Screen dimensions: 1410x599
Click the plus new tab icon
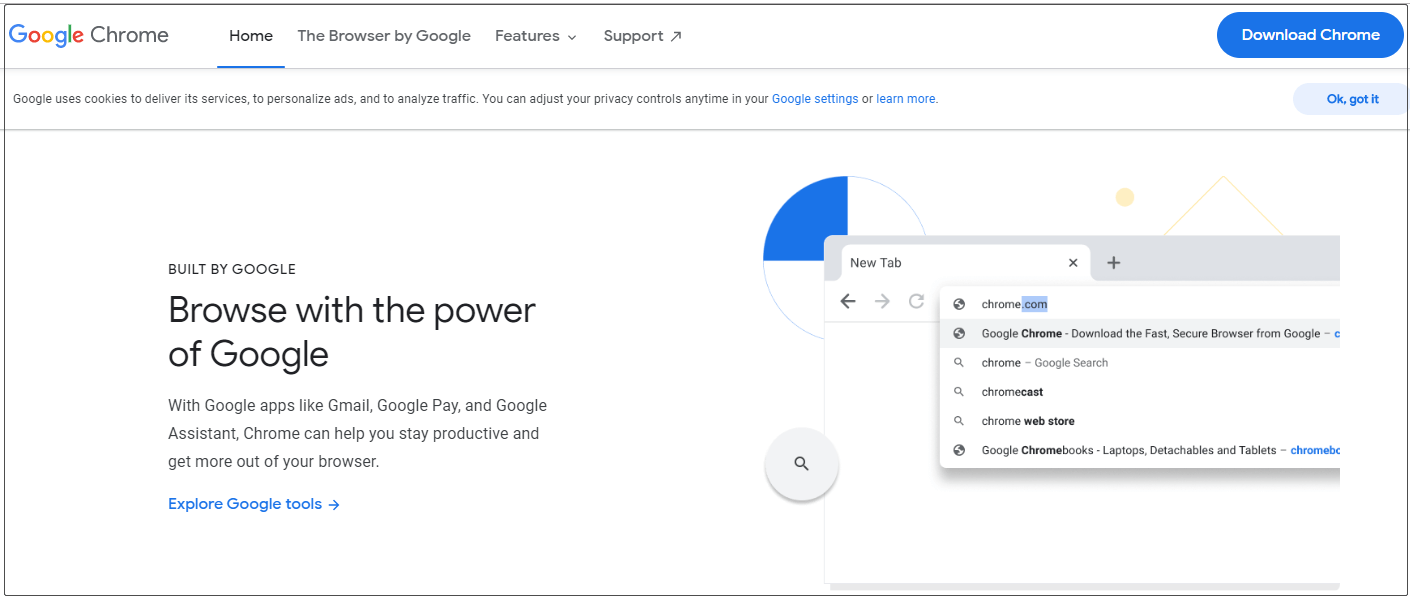coord(1113,263)
